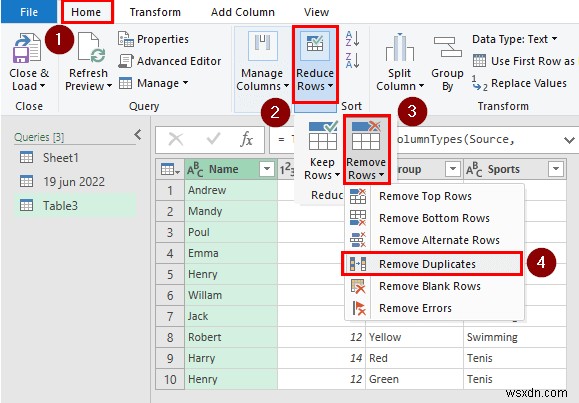Select the 19 jun 2022 query
This screenshot has height=403, width=579.
[x=75, y=181]
